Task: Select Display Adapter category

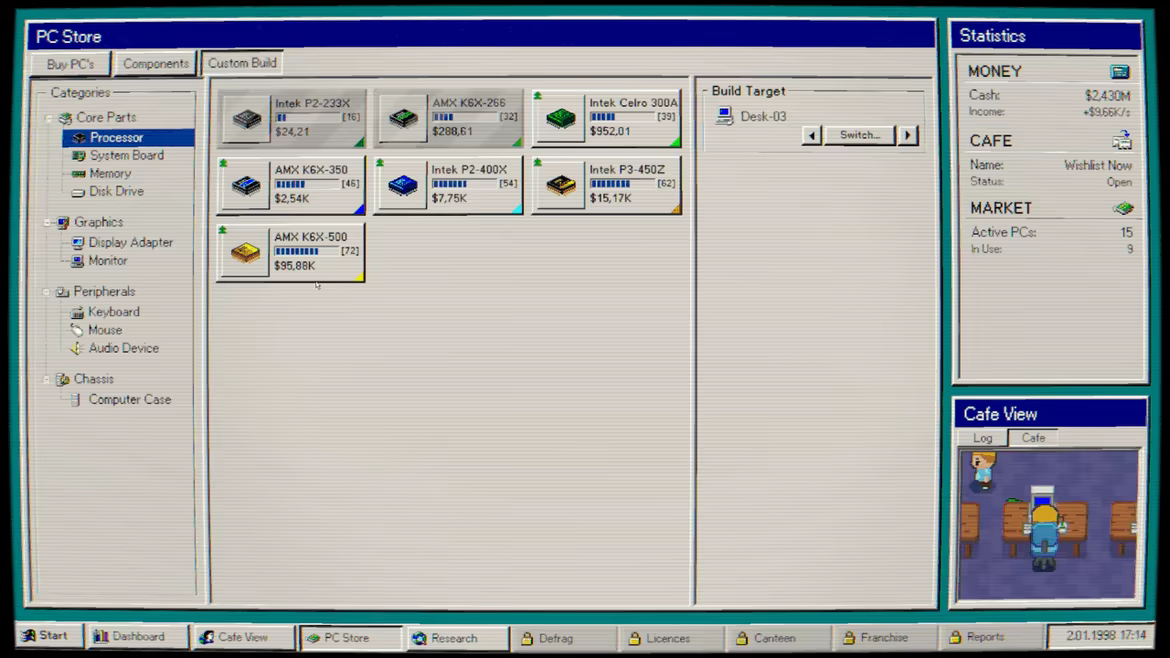Action: (131, 242)
